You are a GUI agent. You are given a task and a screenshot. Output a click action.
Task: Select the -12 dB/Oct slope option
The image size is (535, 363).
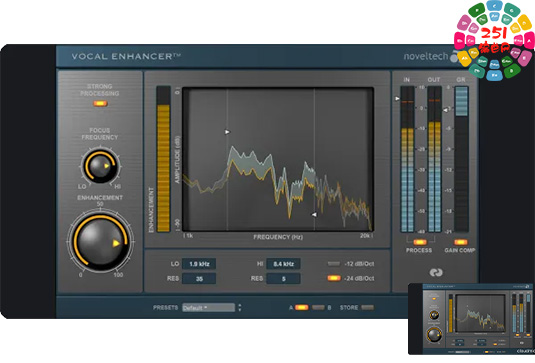click(334, 264)
